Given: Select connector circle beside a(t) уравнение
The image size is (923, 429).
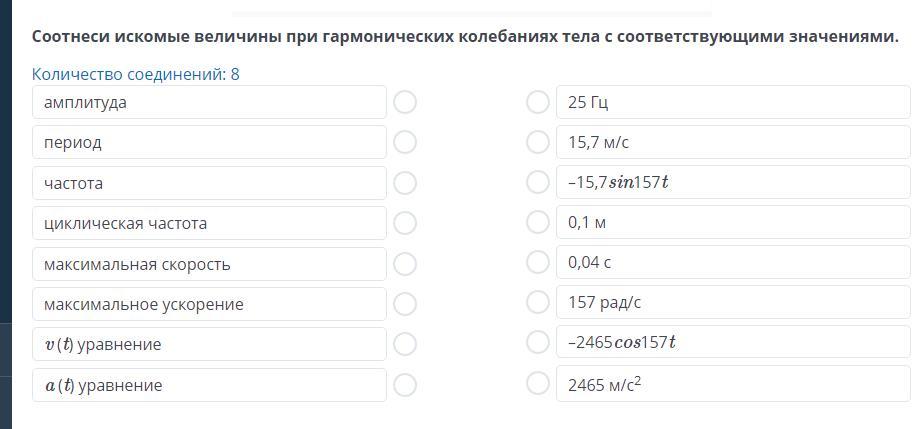Looking at the screenshot, I should 405,385.
